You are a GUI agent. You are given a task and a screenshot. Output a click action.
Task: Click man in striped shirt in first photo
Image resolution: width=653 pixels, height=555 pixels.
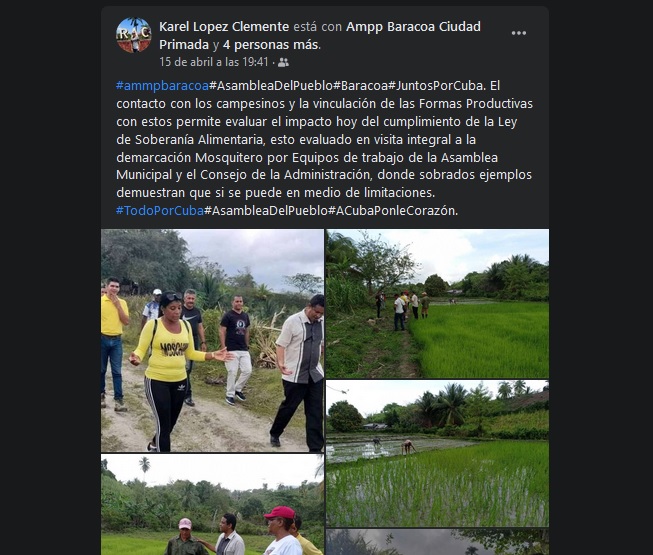[300, 373]
